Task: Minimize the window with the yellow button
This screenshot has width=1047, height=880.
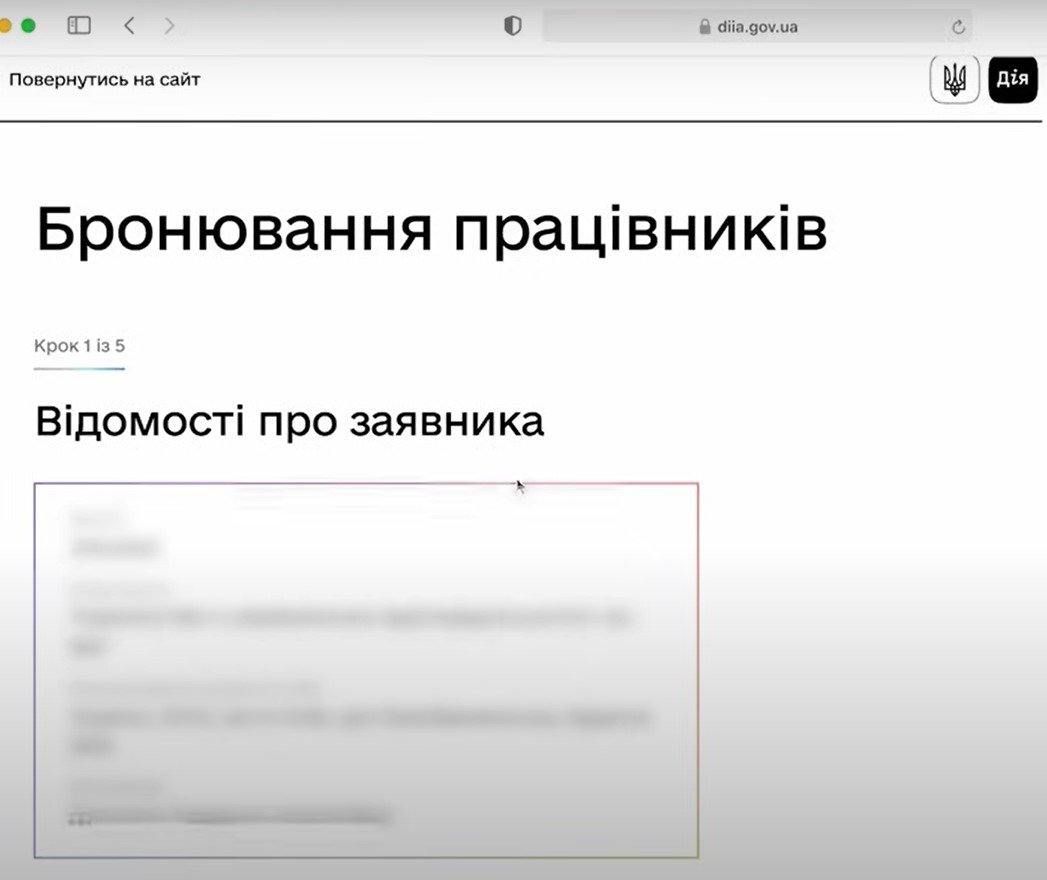Action: [x=5, y=26]
